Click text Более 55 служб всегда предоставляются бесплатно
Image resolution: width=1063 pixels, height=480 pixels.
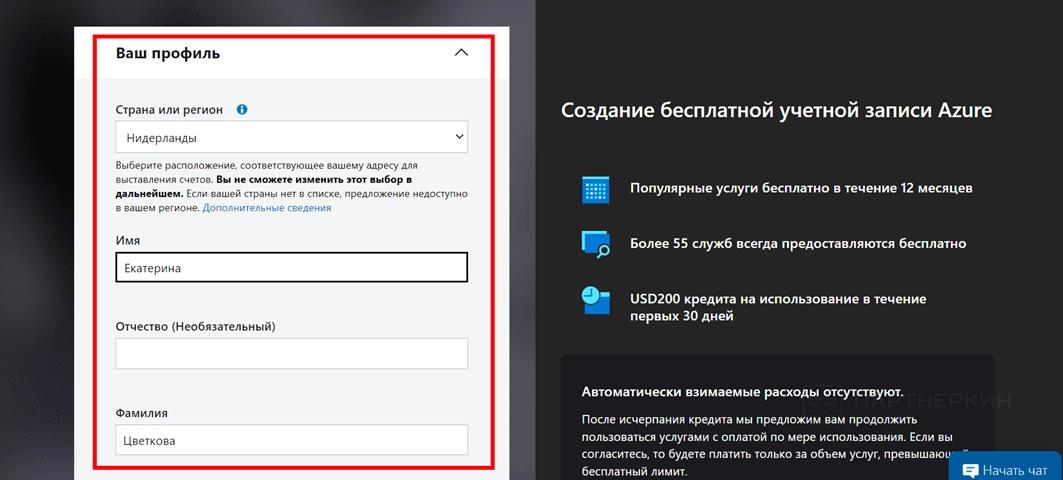tap(798, 243)
